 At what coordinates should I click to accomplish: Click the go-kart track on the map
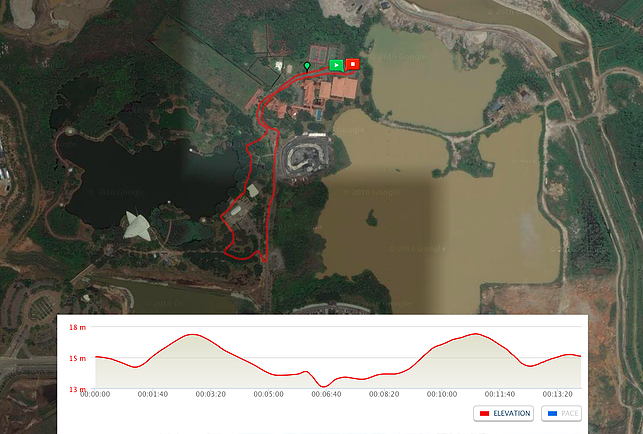pyautogui.click(x=304, y=156)
